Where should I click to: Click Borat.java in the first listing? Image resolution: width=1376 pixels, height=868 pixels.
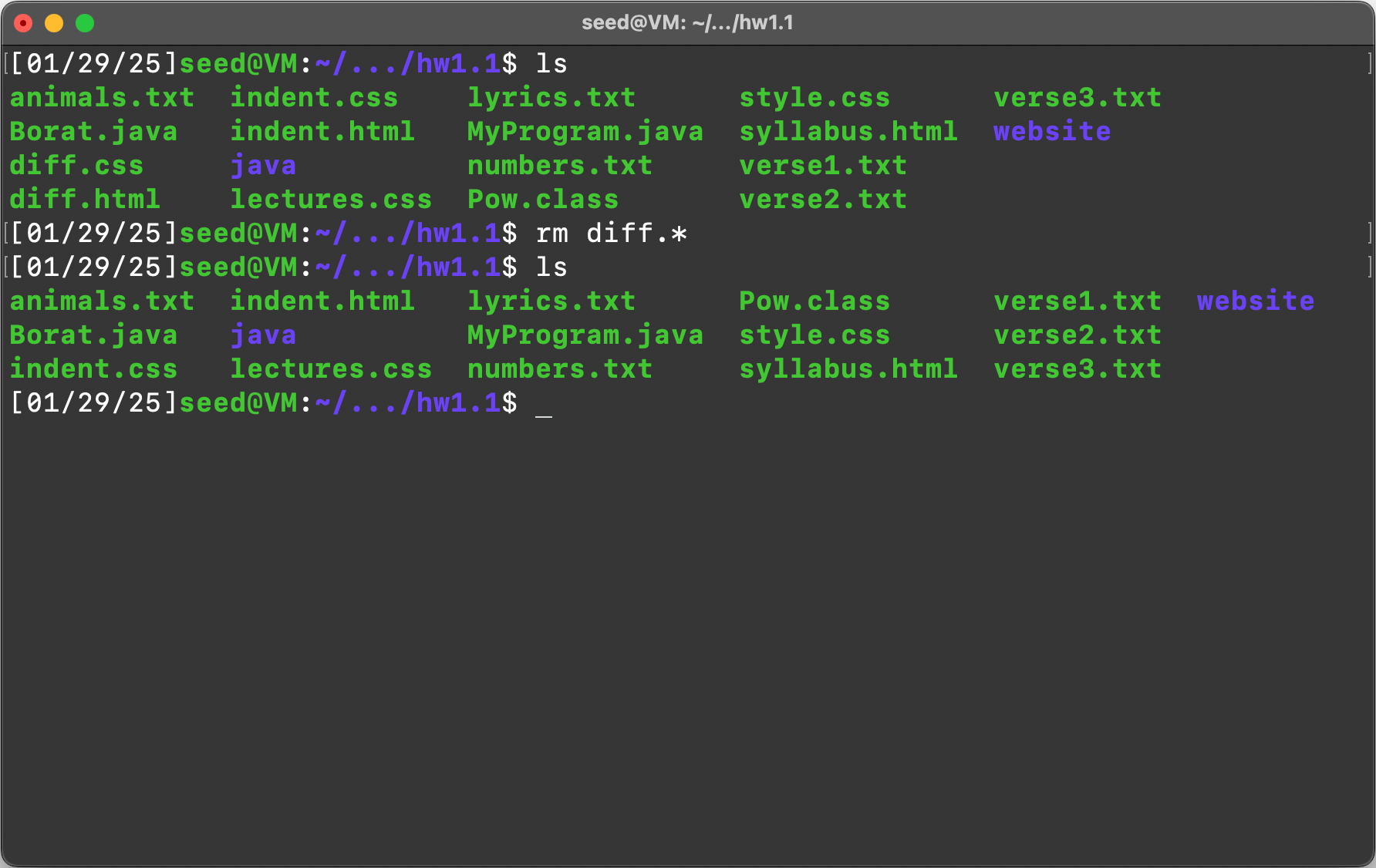coord(93,132)
